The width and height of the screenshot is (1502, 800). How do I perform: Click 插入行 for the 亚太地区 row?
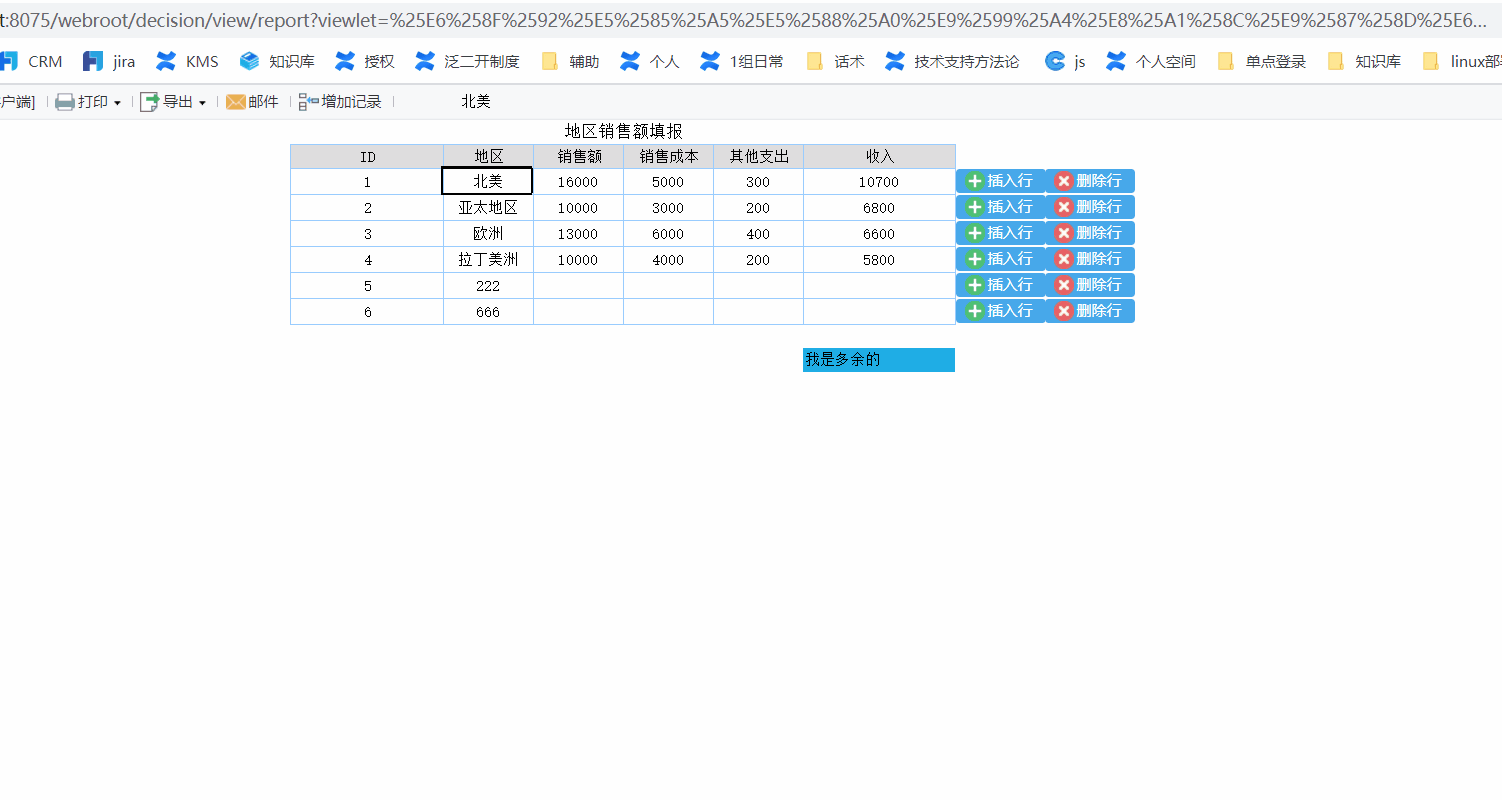[x=1001, y=207]
